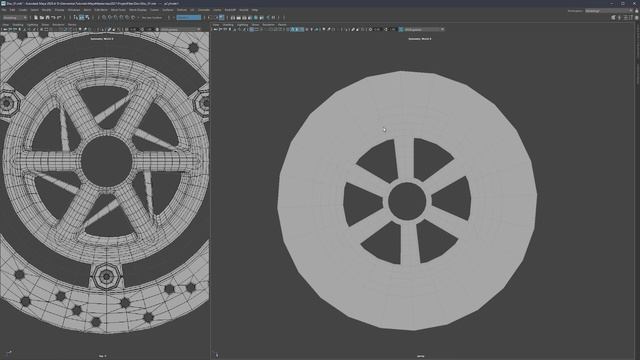Viewport: 640px width, 360px height.
Task: Select by hierarchy mode icon
Action: click(x=76, y=18)
